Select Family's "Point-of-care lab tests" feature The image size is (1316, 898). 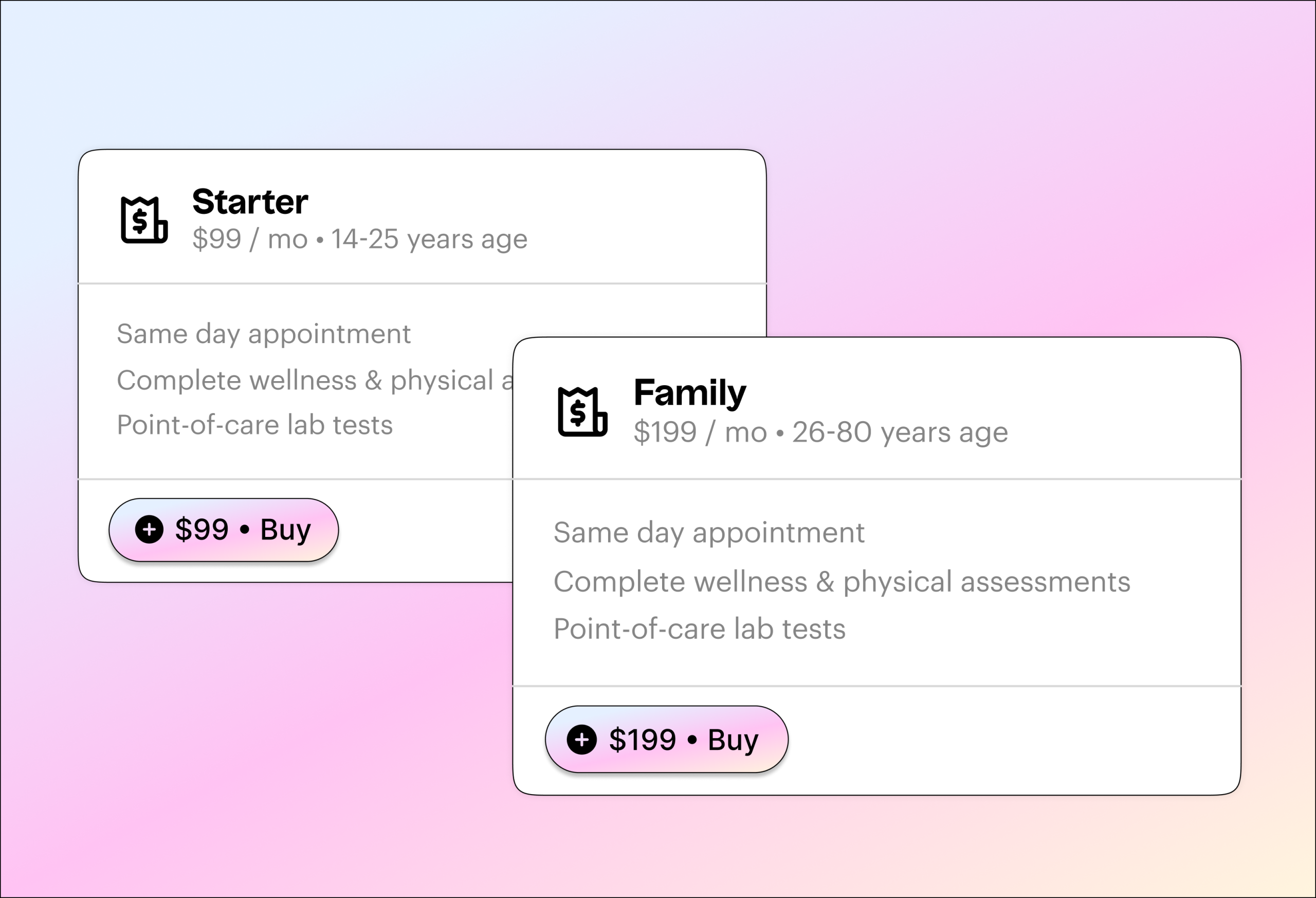point(699,629)
